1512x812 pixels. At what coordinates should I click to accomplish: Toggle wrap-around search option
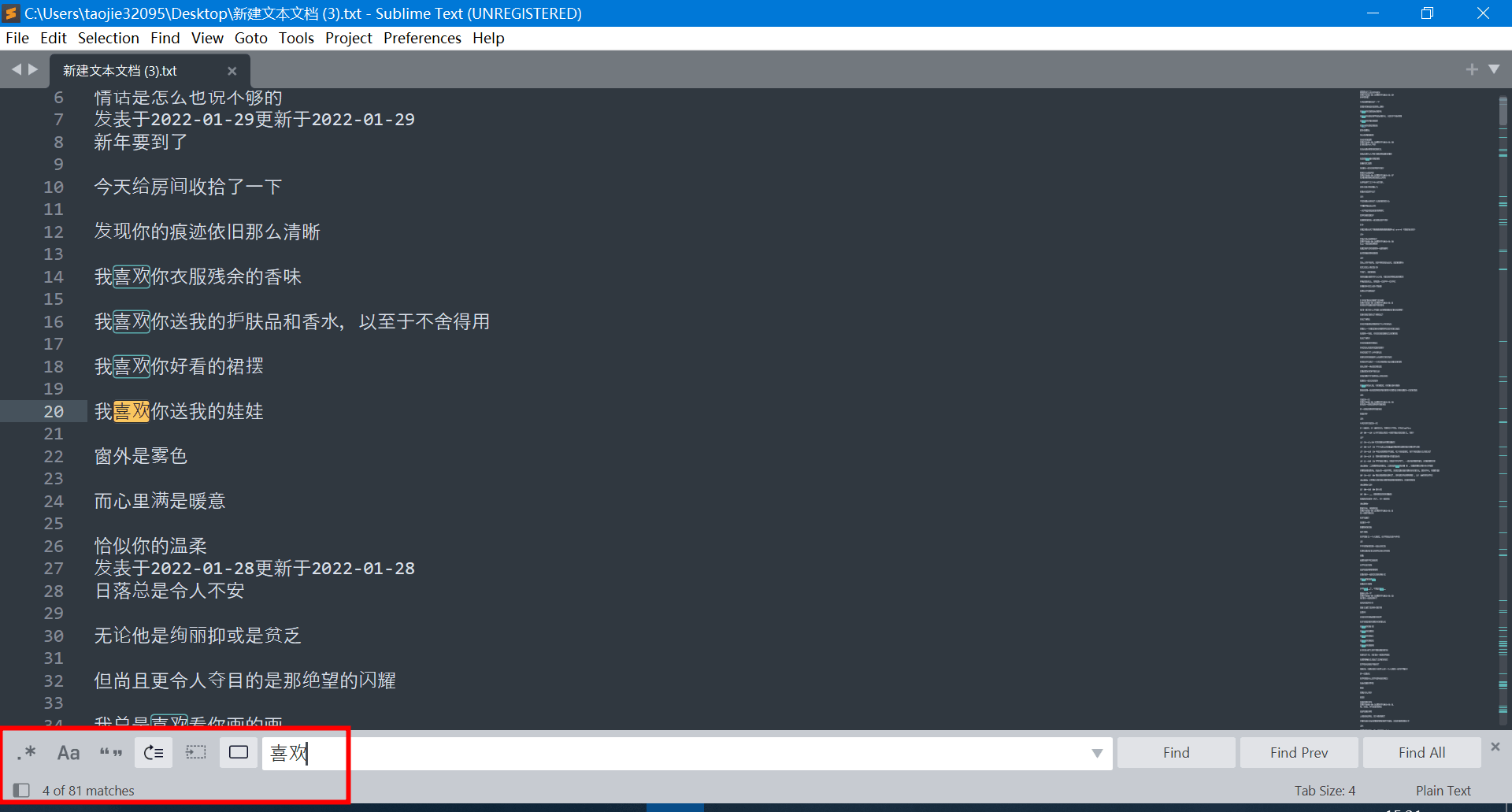pos(154,753)
